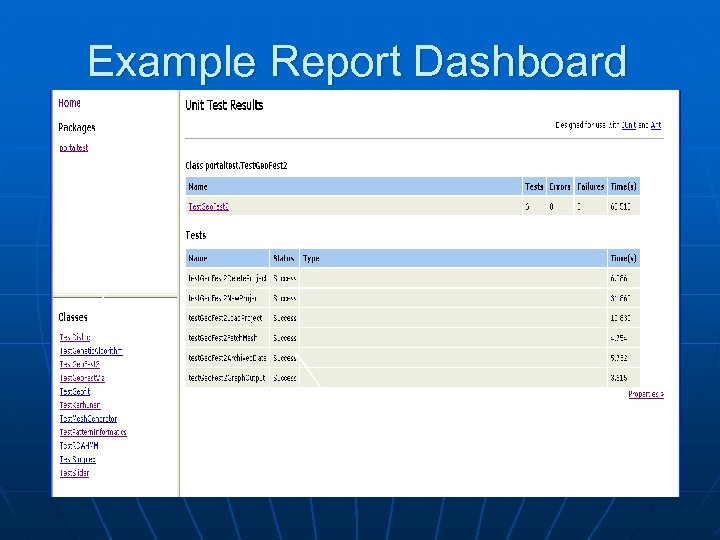The height and width of the screenshot is (540, 720).
Task: Open the Properties link below the tests table
Action: click(x=646, y=394)
